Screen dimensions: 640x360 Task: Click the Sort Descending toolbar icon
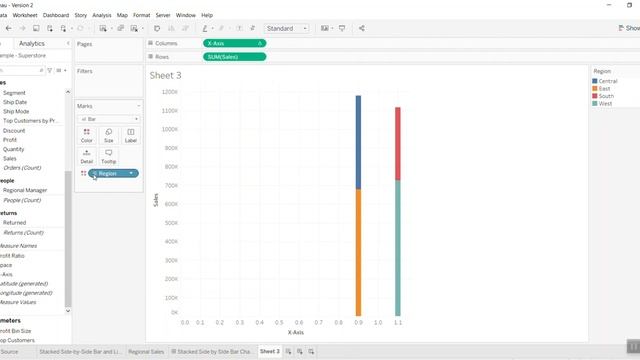[185, 28]
